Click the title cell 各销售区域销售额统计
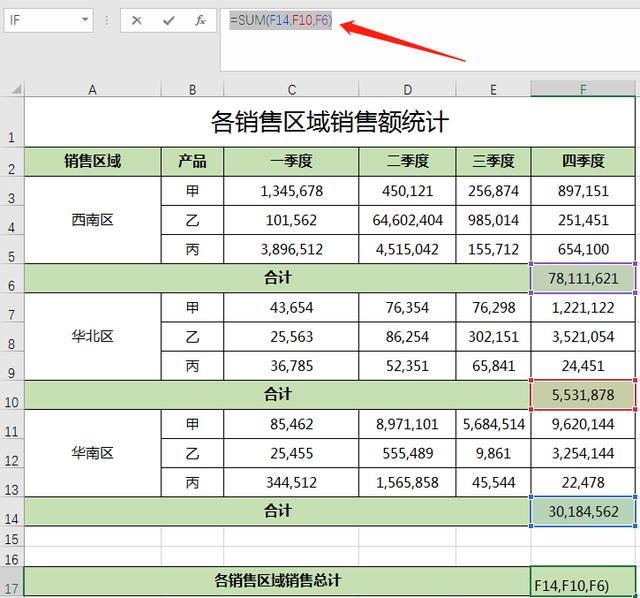This screenshot has height=598, width=640. [x=329, y=122]
